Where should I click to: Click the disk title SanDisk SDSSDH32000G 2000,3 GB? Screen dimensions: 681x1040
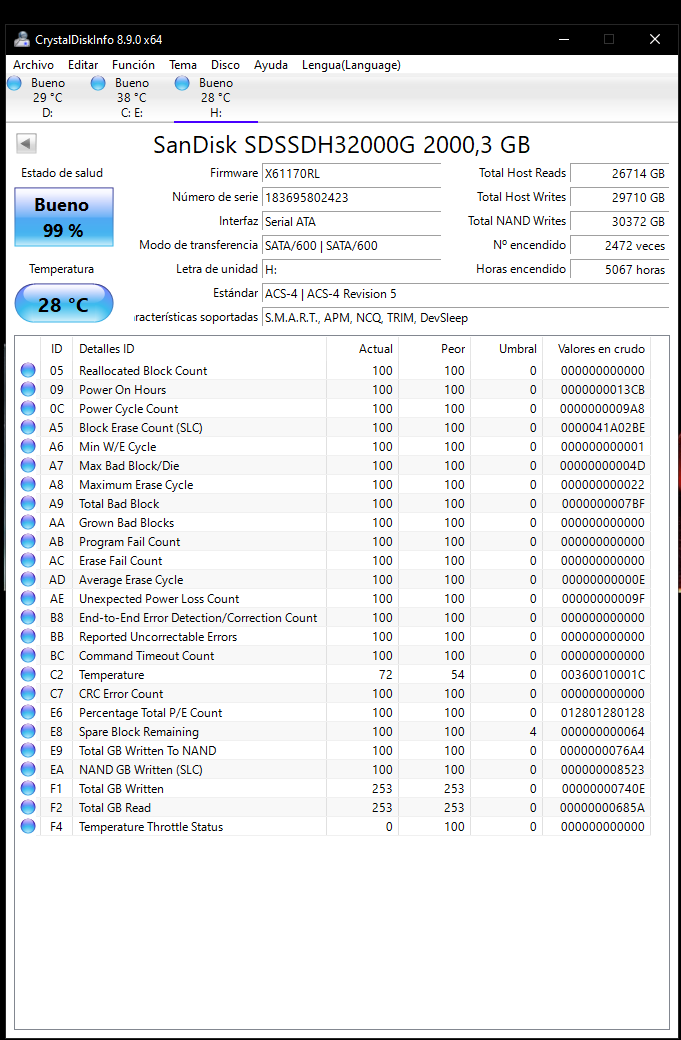(341, 145)
